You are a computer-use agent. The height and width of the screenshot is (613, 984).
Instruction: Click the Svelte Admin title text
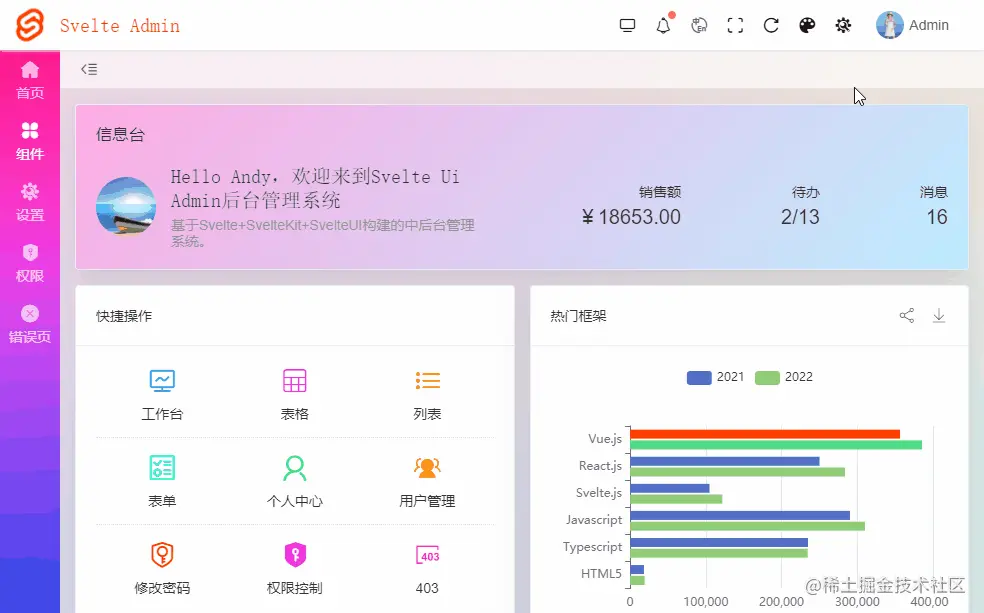pyautogui.click(x=120, y=26)
